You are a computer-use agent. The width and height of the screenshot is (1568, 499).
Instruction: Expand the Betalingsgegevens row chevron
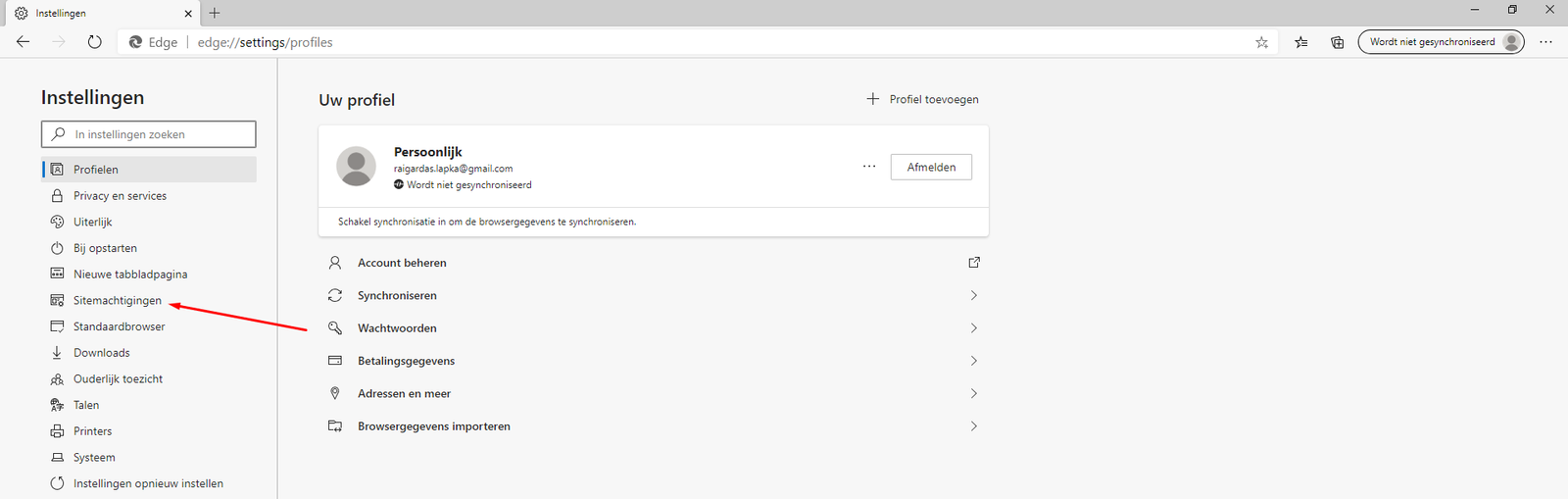(973, 361)
